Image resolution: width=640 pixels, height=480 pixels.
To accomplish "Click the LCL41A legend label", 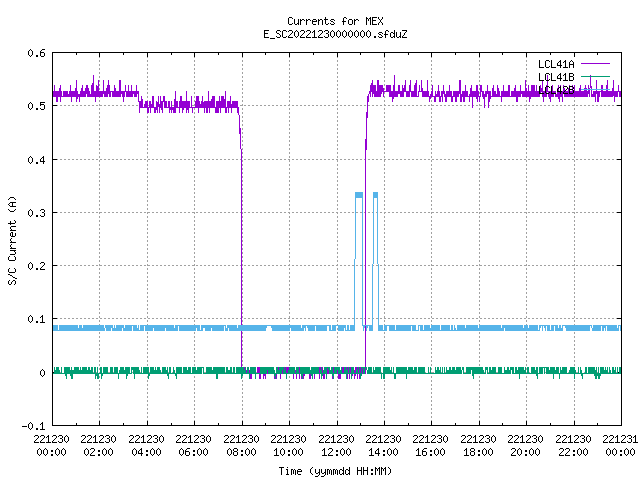I will [x=556, y=64].
